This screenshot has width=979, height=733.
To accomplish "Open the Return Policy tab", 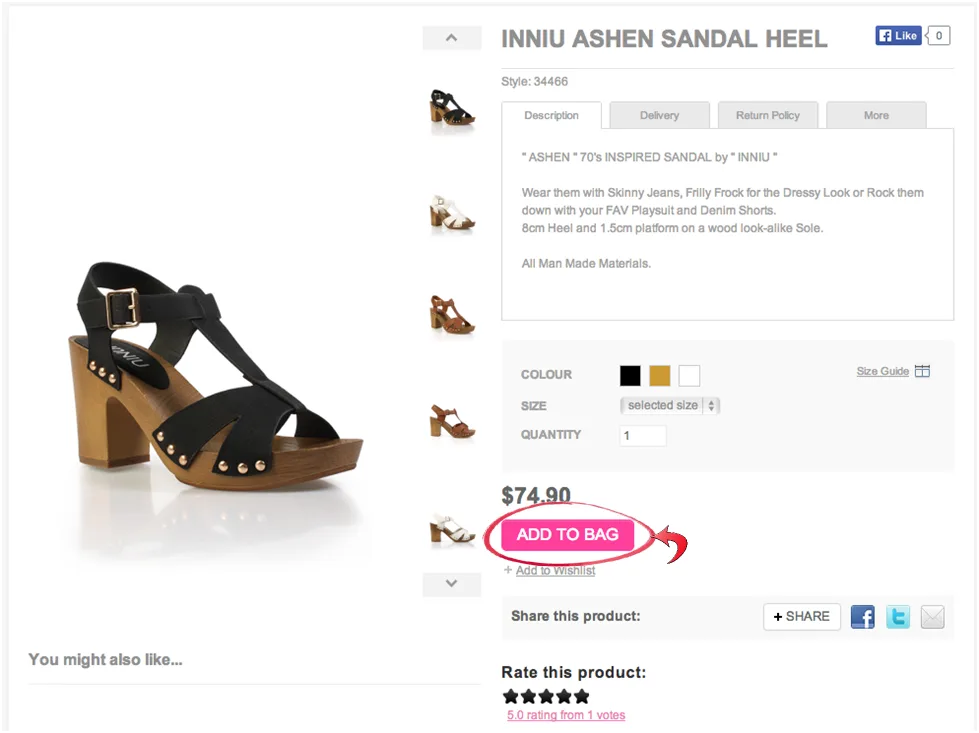I will 767,115.
